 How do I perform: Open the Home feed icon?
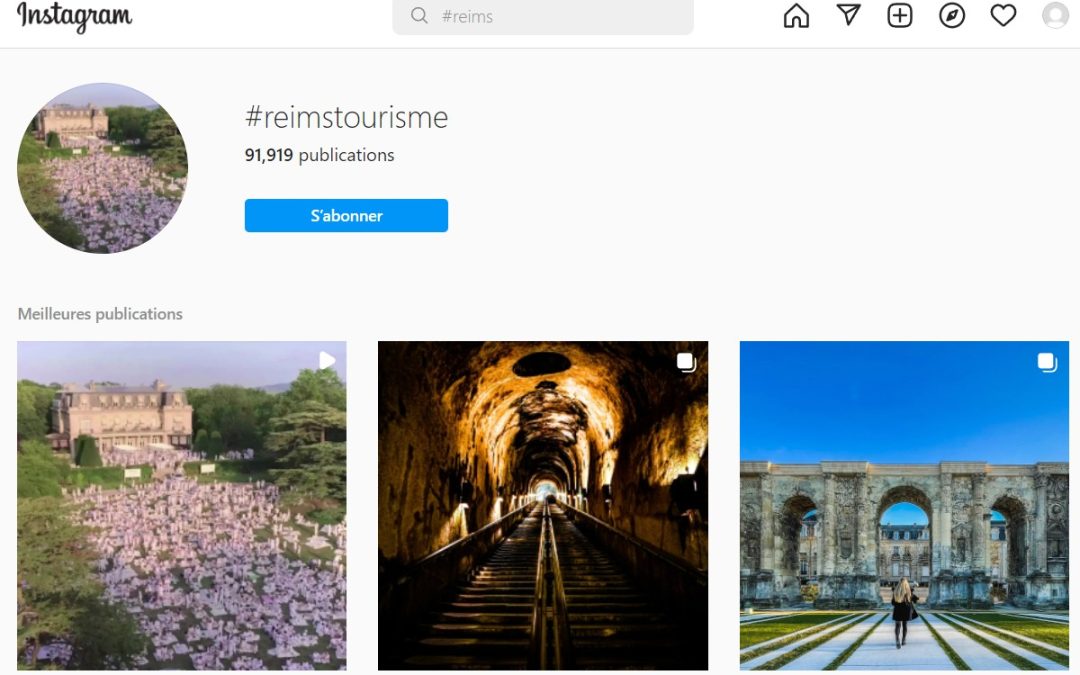[795, 16]
